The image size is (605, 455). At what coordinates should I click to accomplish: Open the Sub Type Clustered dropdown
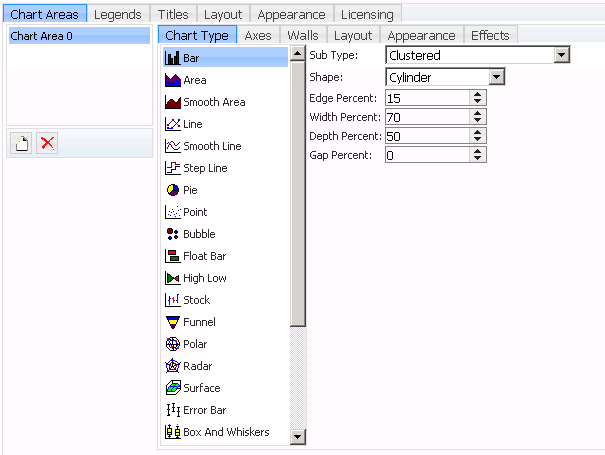[x=561, y=55]
